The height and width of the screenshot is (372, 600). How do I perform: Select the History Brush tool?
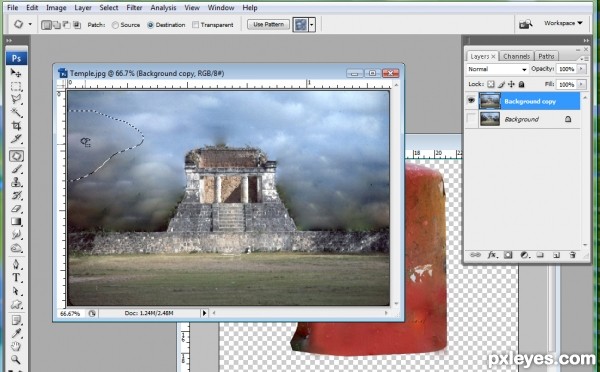coord(16,195)
